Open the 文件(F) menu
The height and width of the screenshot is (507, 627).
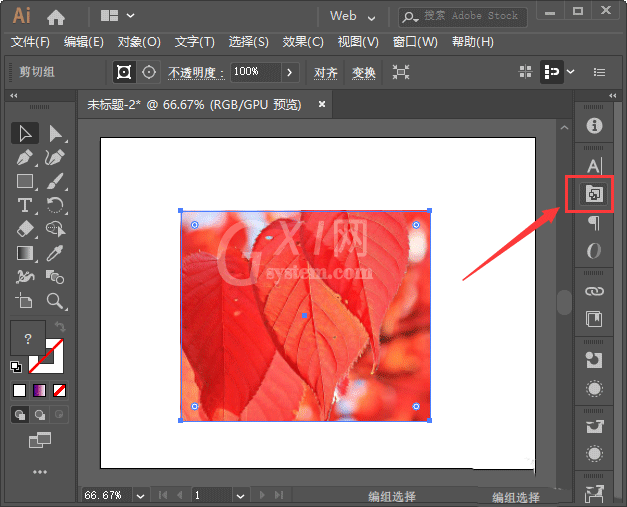pyautogui.click(x=30, y=42)
